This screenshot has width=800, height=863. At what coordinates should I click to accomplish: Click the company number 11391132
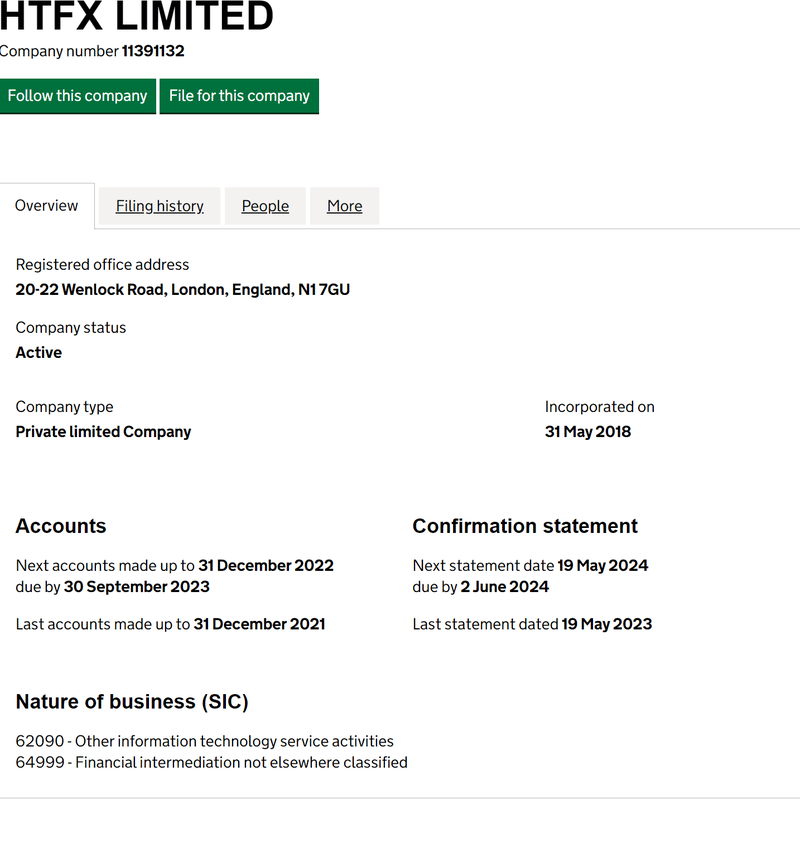(x=153, y=51)
